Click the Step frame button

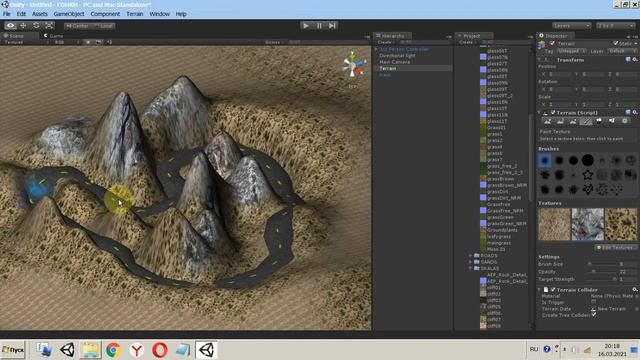pyautogui.click(x=332, y=25)
